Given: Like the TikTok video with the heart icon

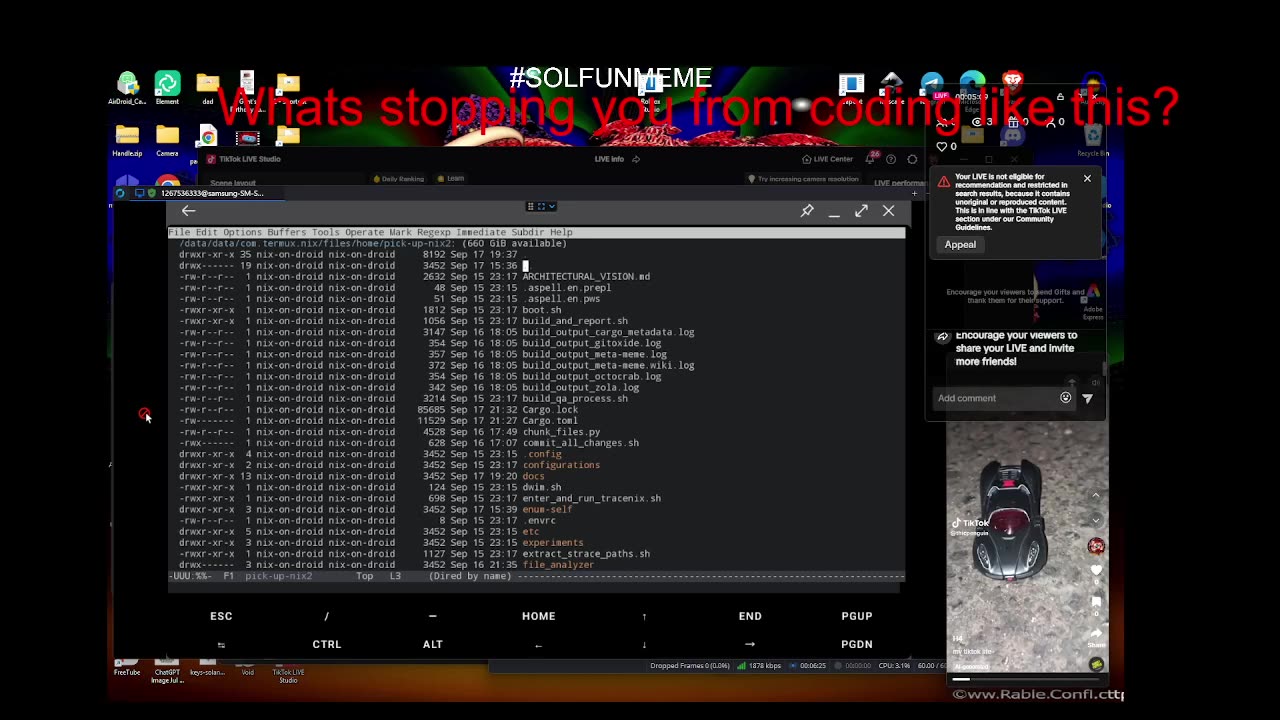Looking at the screenshot, I should [x=1097, y=571].
